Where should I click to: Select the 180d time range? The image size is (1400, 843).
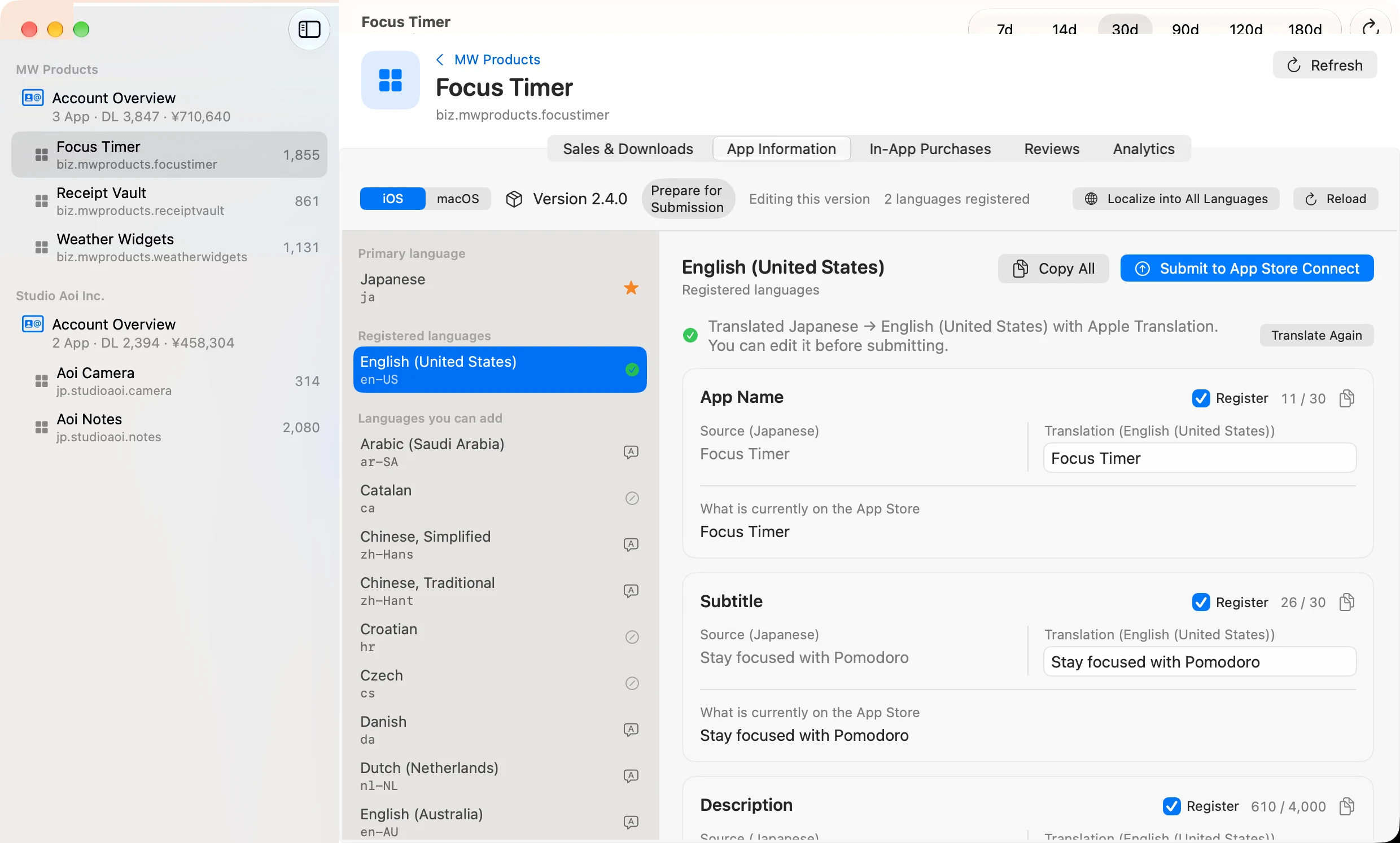click(x=1305, y=28)
